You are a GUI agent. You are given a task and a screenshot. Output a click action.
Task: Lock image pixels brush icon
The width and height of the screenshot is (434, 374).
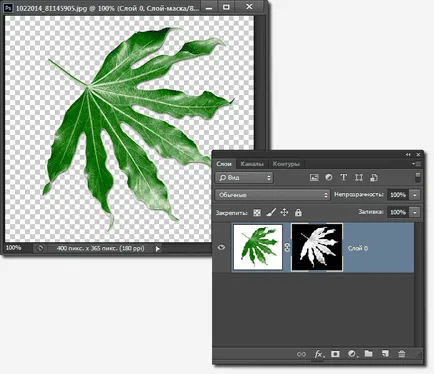[271, 212]
